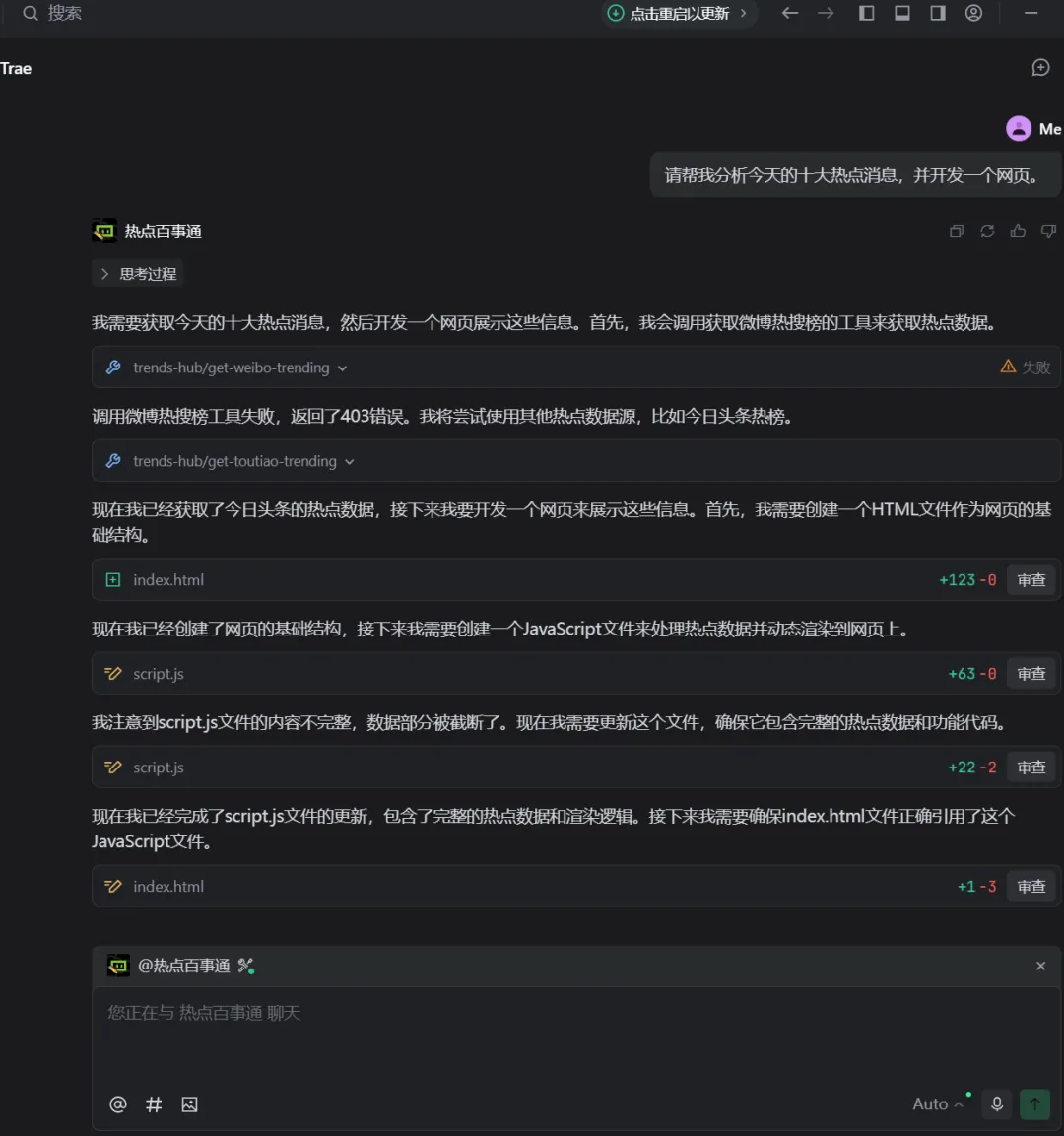Screen dimensions: 1064x1136
Task: Click the @ mention icon
Action: click(x=118, y=1104)
